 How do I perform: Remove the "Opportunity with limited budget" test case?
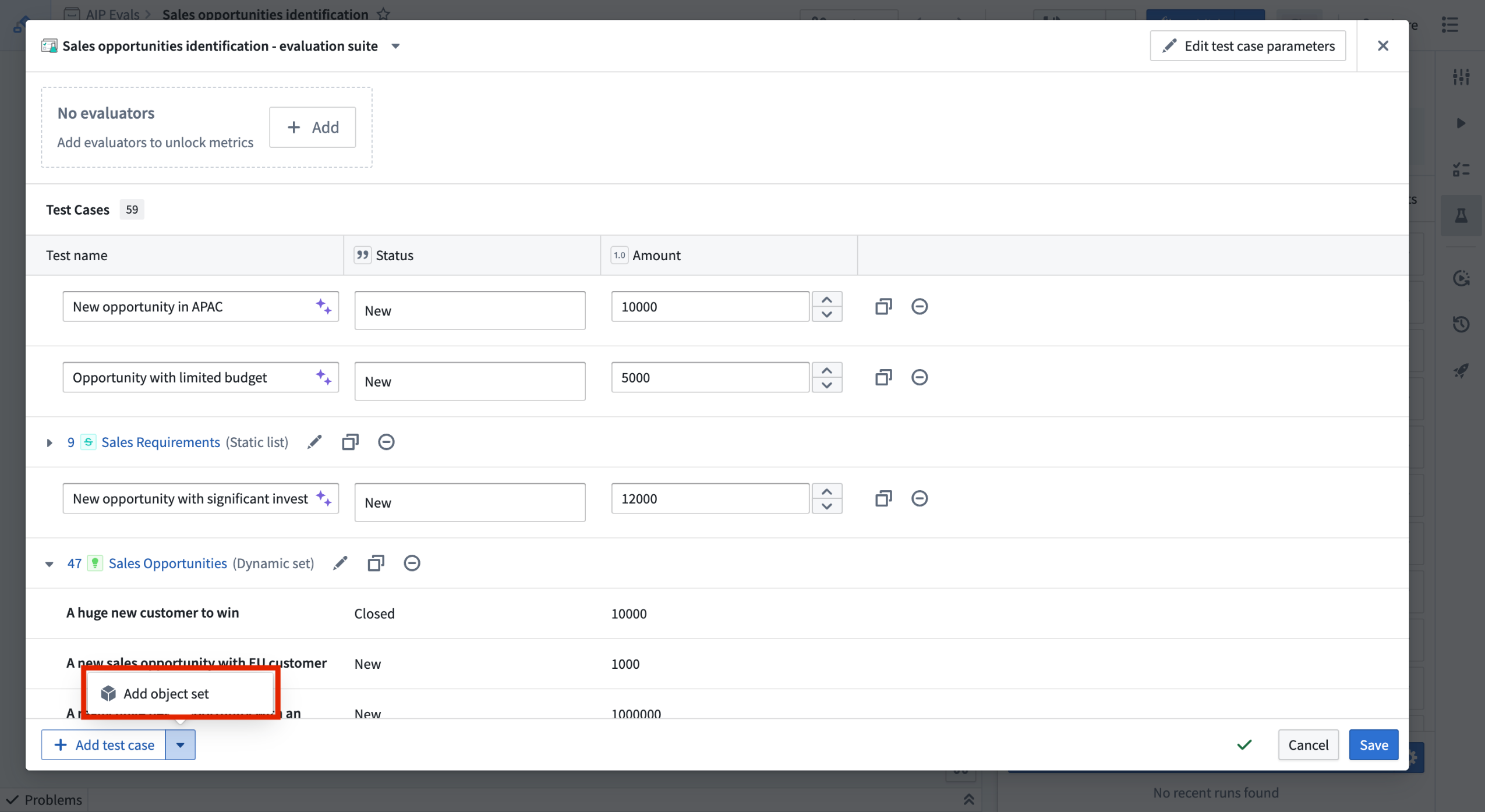[919, 377]
